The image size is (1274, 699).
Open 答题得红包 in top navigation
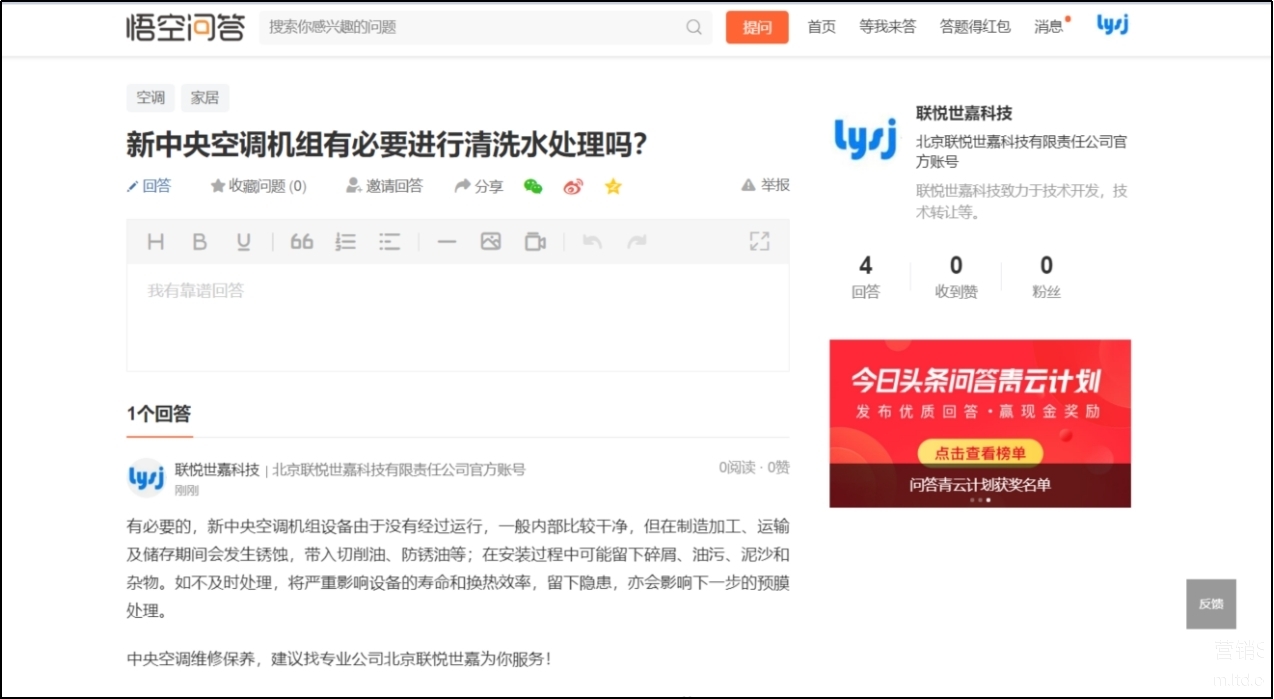[975, 27]
